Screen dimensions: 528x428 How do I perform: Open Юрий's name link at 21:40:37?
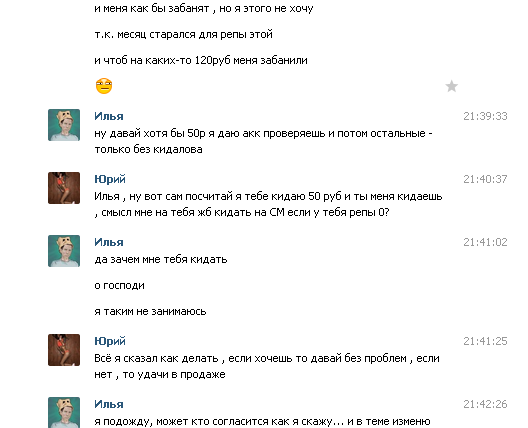110,179
